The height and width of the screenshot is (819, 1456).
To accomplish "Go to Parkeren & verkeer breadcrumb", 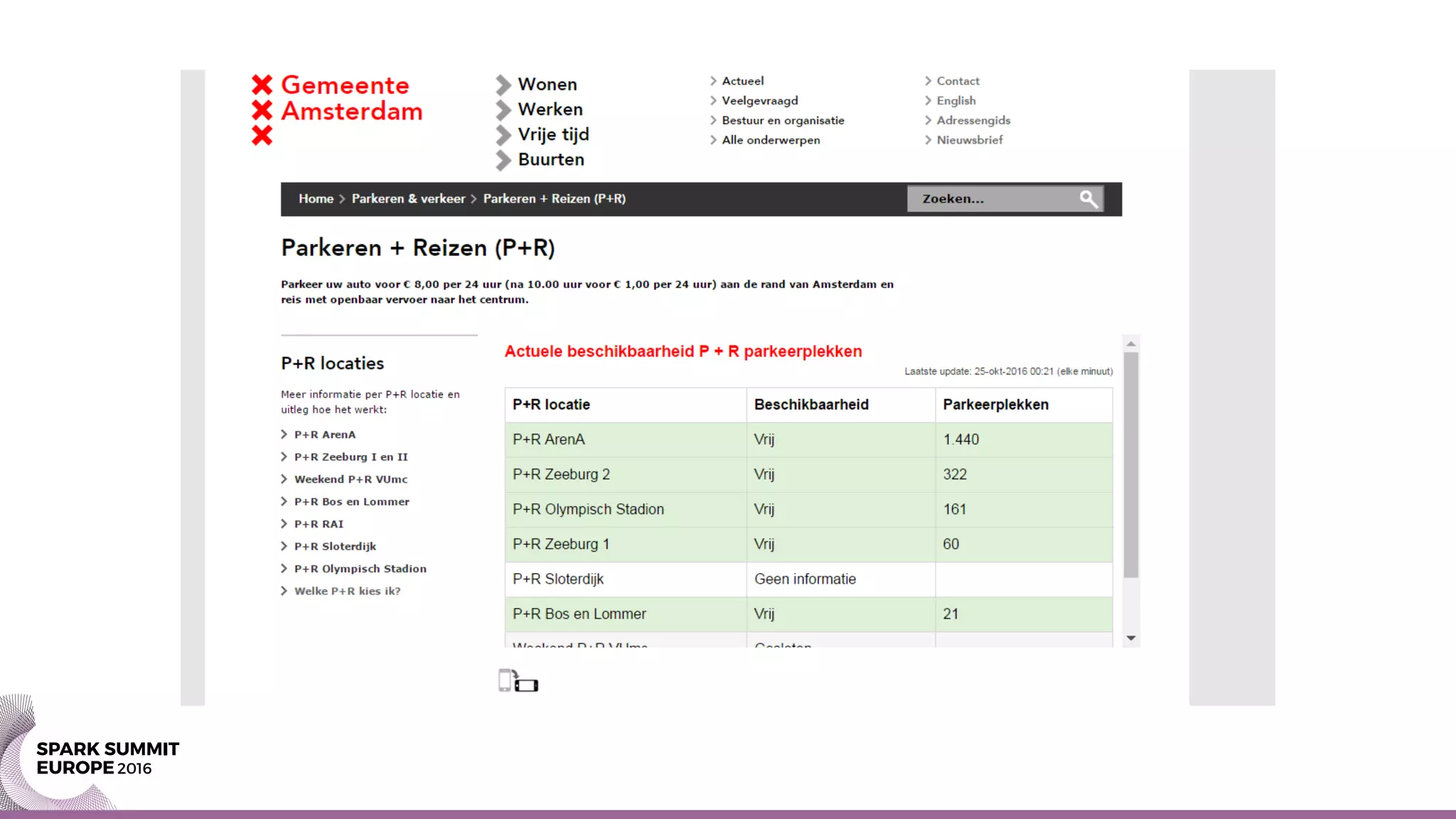I will point(408,199).
